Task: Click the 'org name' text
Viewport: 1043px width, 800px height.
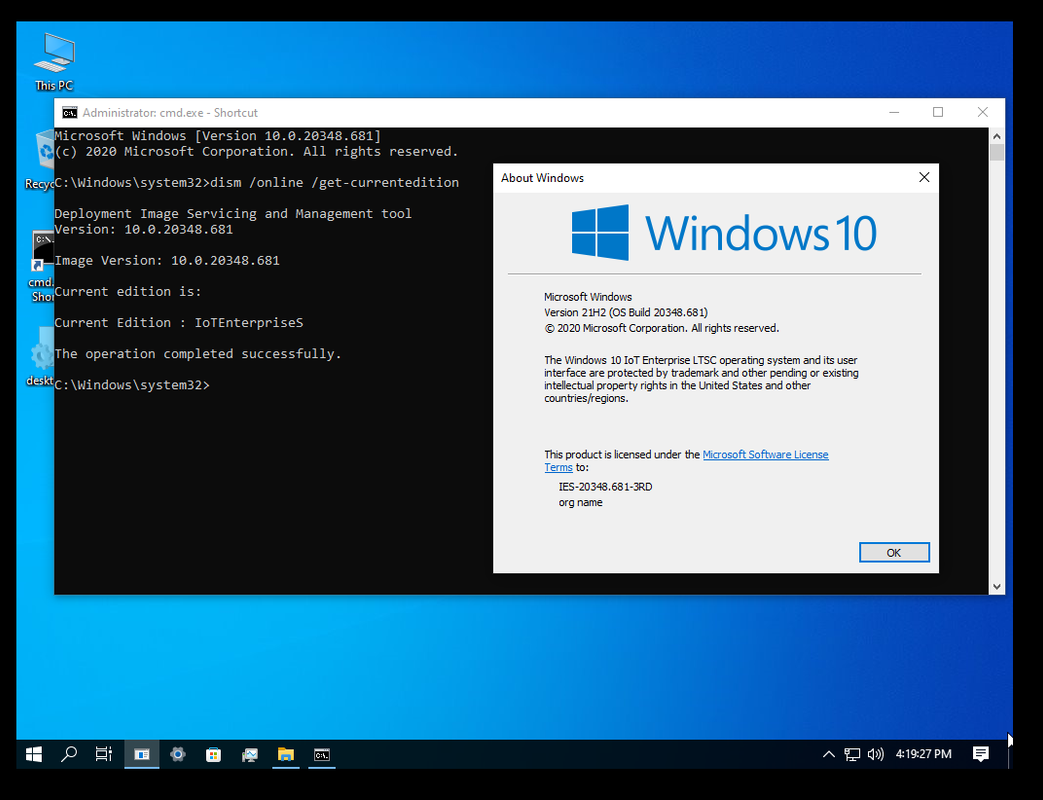Action: 581,503
